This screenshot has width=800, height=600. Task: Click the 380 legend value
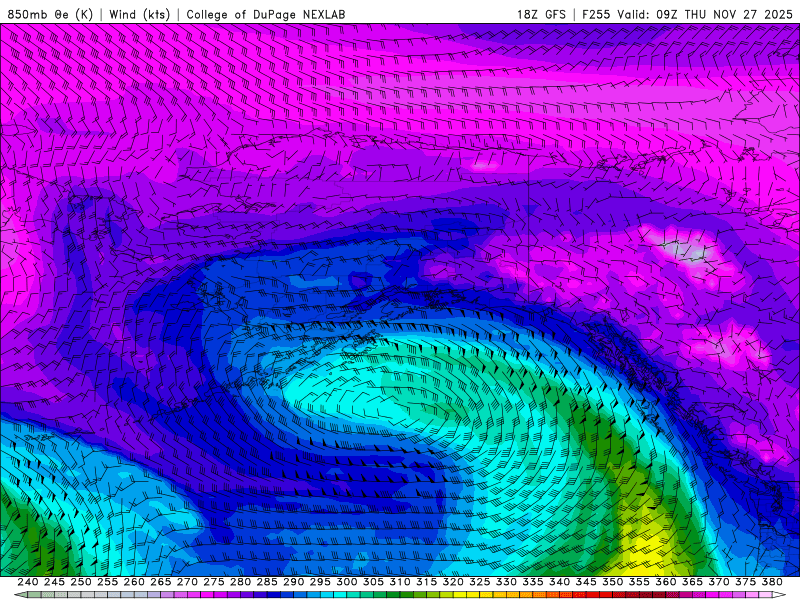click(772, 582)
